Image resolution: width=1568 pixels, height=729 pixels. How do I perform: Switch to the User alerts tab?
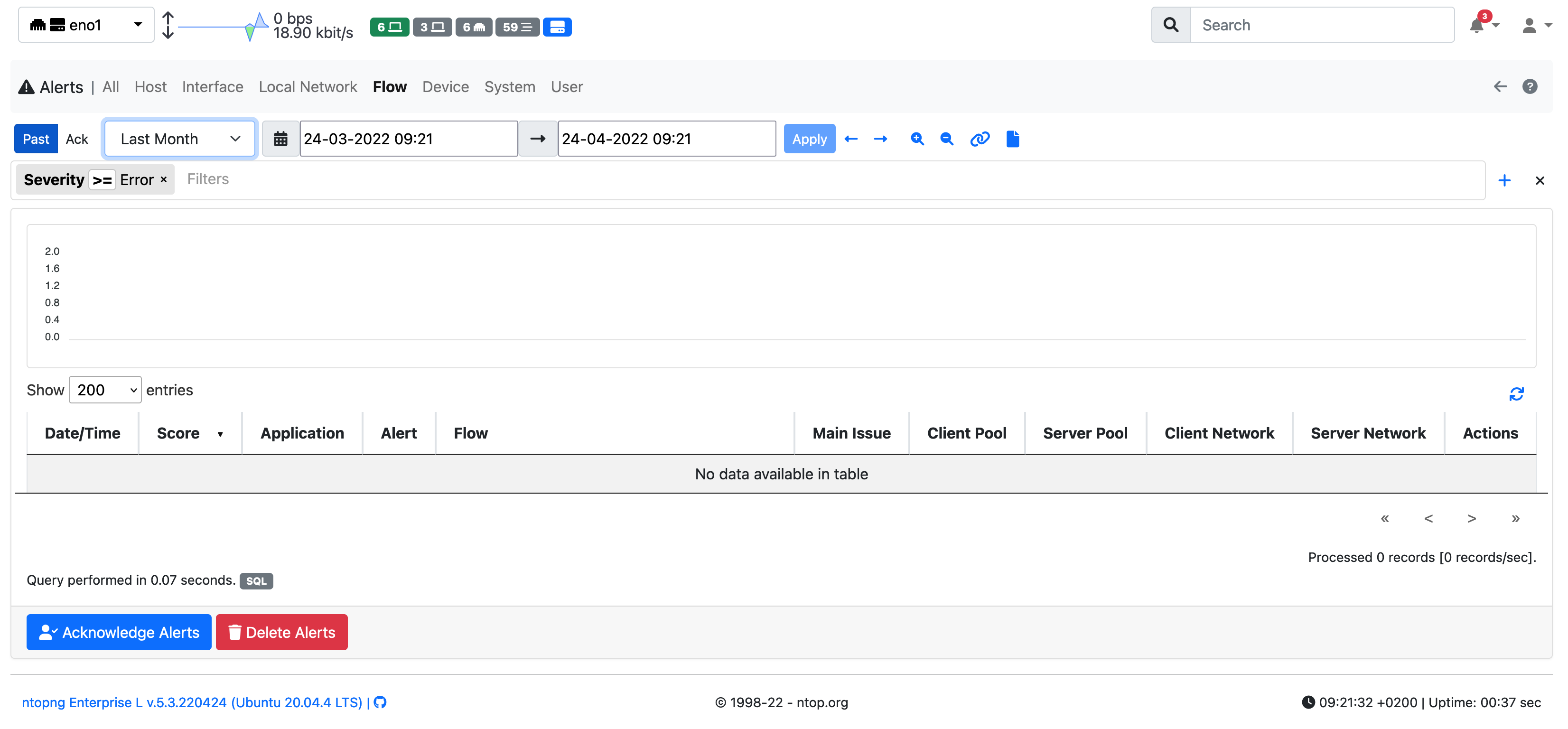567,87
